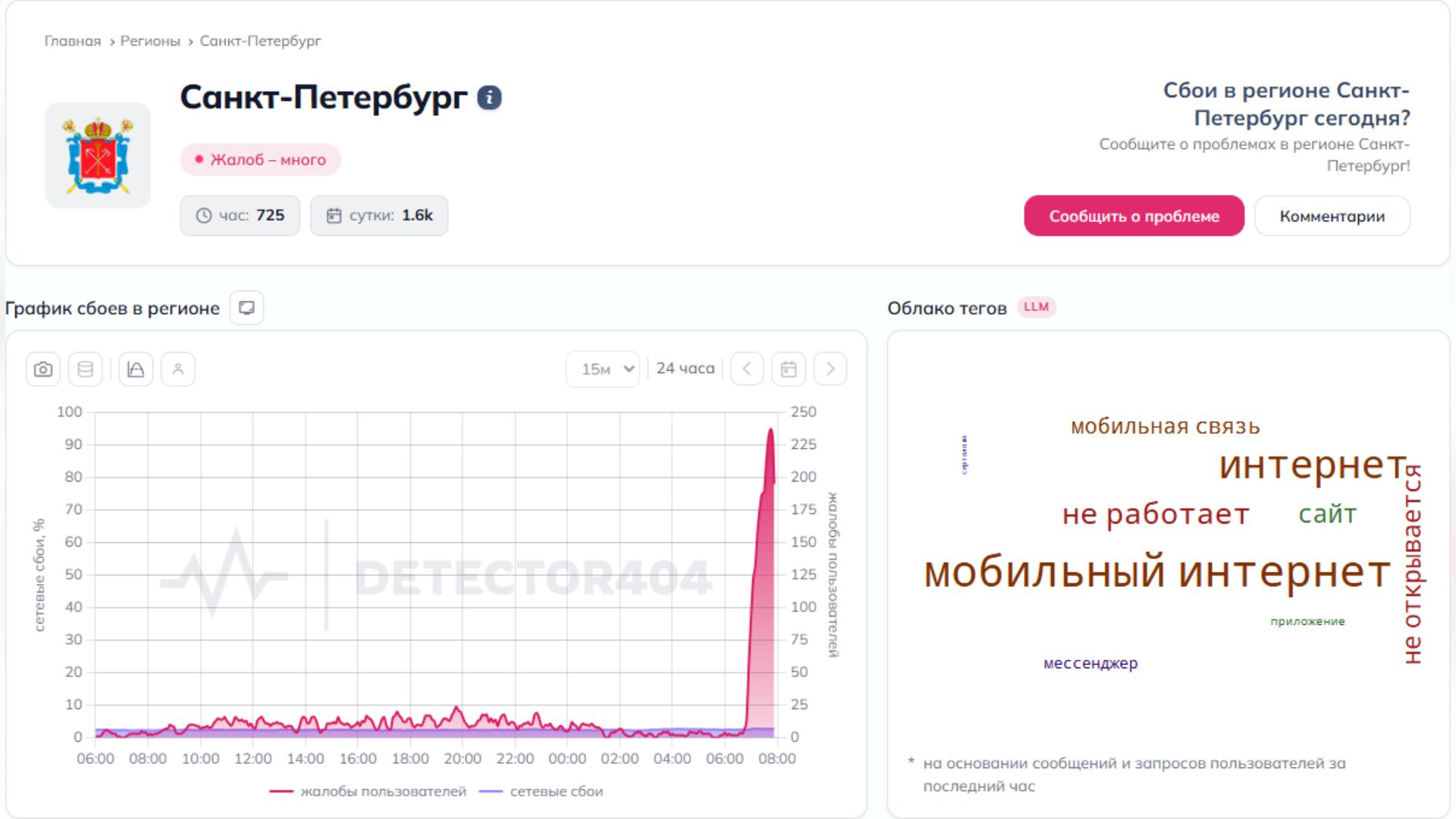Click the Saint Petersburg coat of arms
Viewport: 1456px width, 819px height.
[98, 155]
